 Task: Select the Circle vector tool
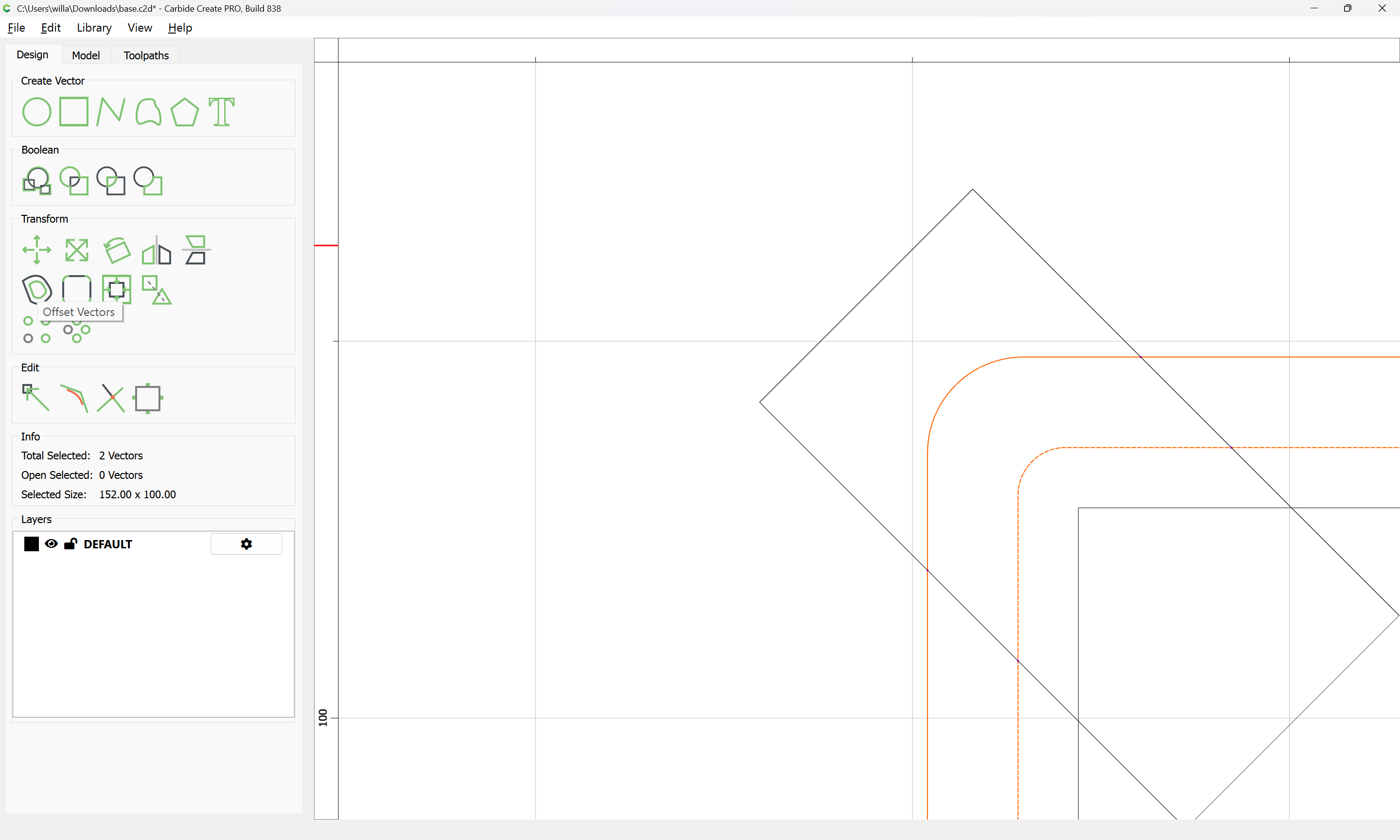[x=37, y=111]
